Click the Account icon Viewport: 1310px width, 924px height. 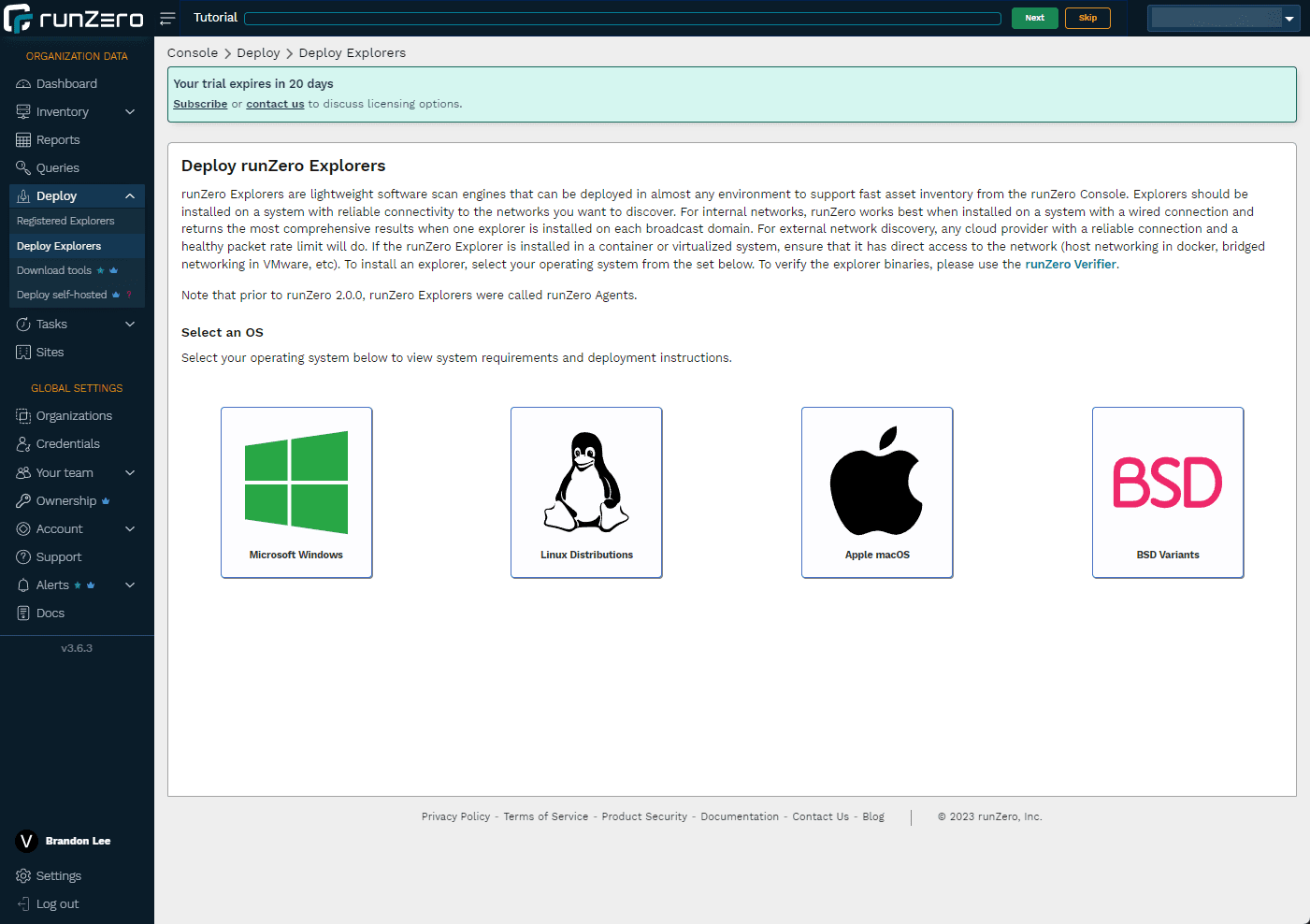click(x=23, y=529)
